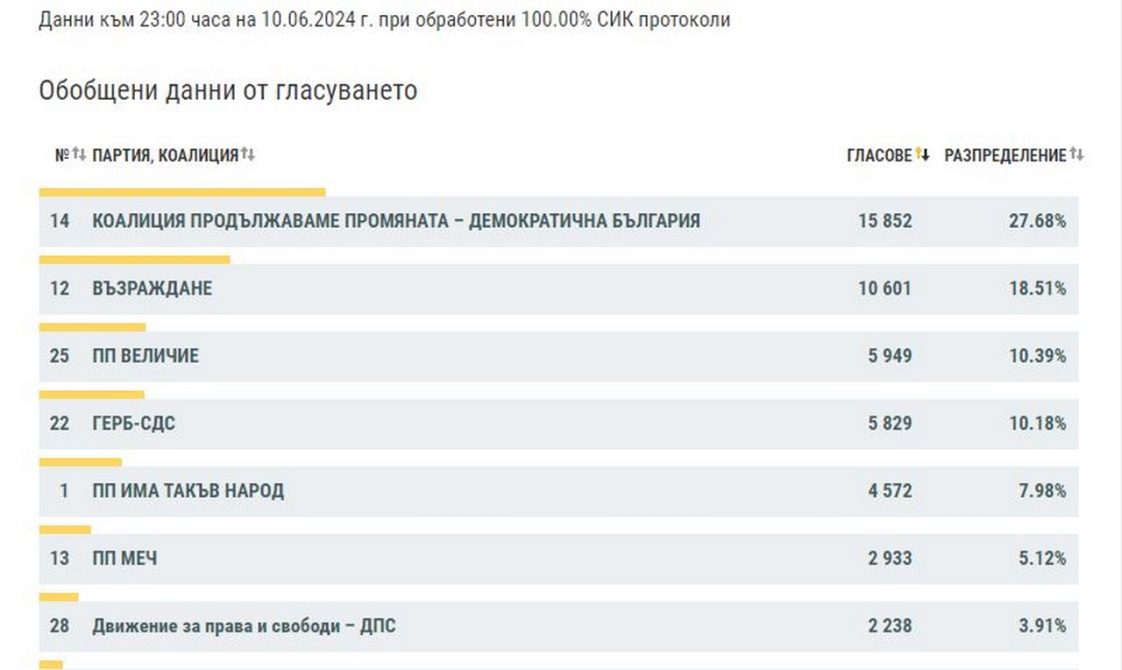Select Движение за права и свободи – ДПС
Image resolution: width=1122 pixels, height=670 pixels.
pos(244,627)
